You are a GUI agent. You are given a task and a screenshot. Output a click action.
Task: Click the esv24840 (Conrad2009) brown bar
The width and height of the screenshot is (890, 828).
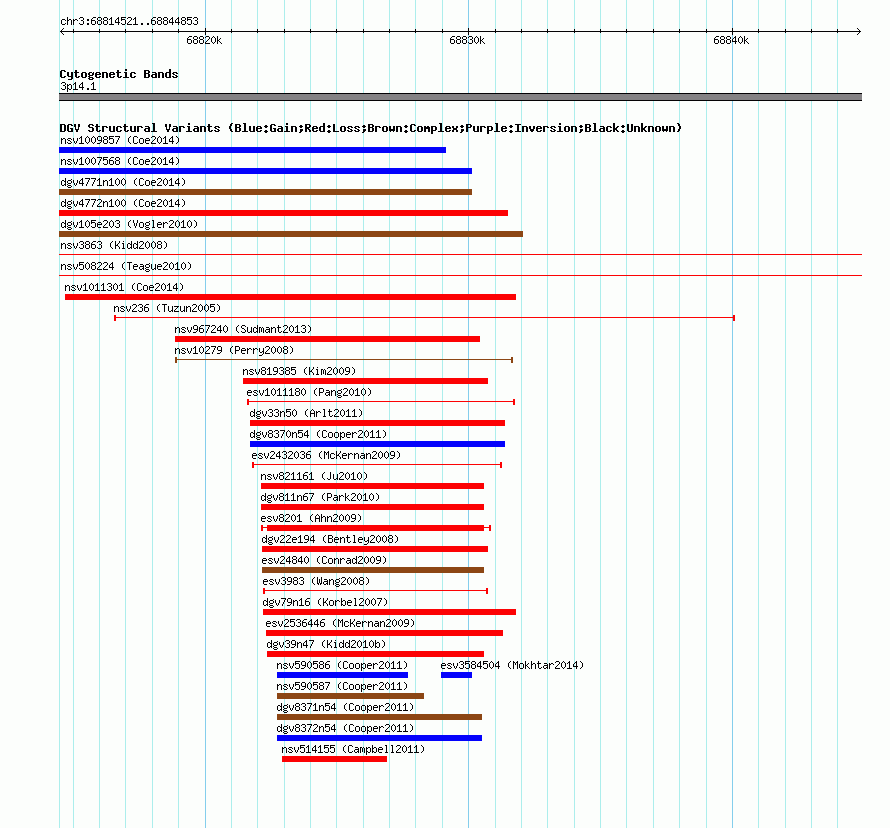[373, 570]
